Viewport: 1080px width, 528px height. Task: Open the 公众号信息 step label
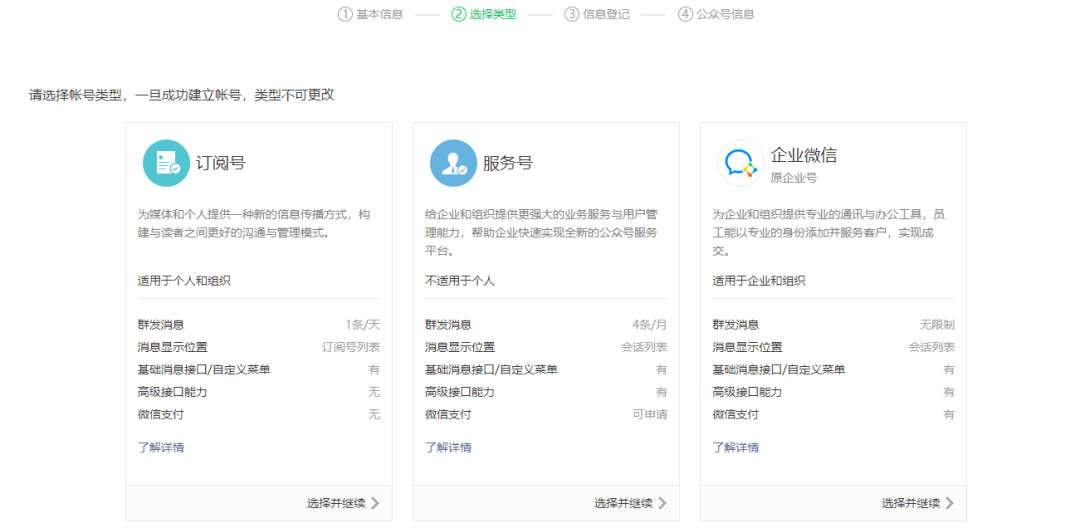(725, 14)
